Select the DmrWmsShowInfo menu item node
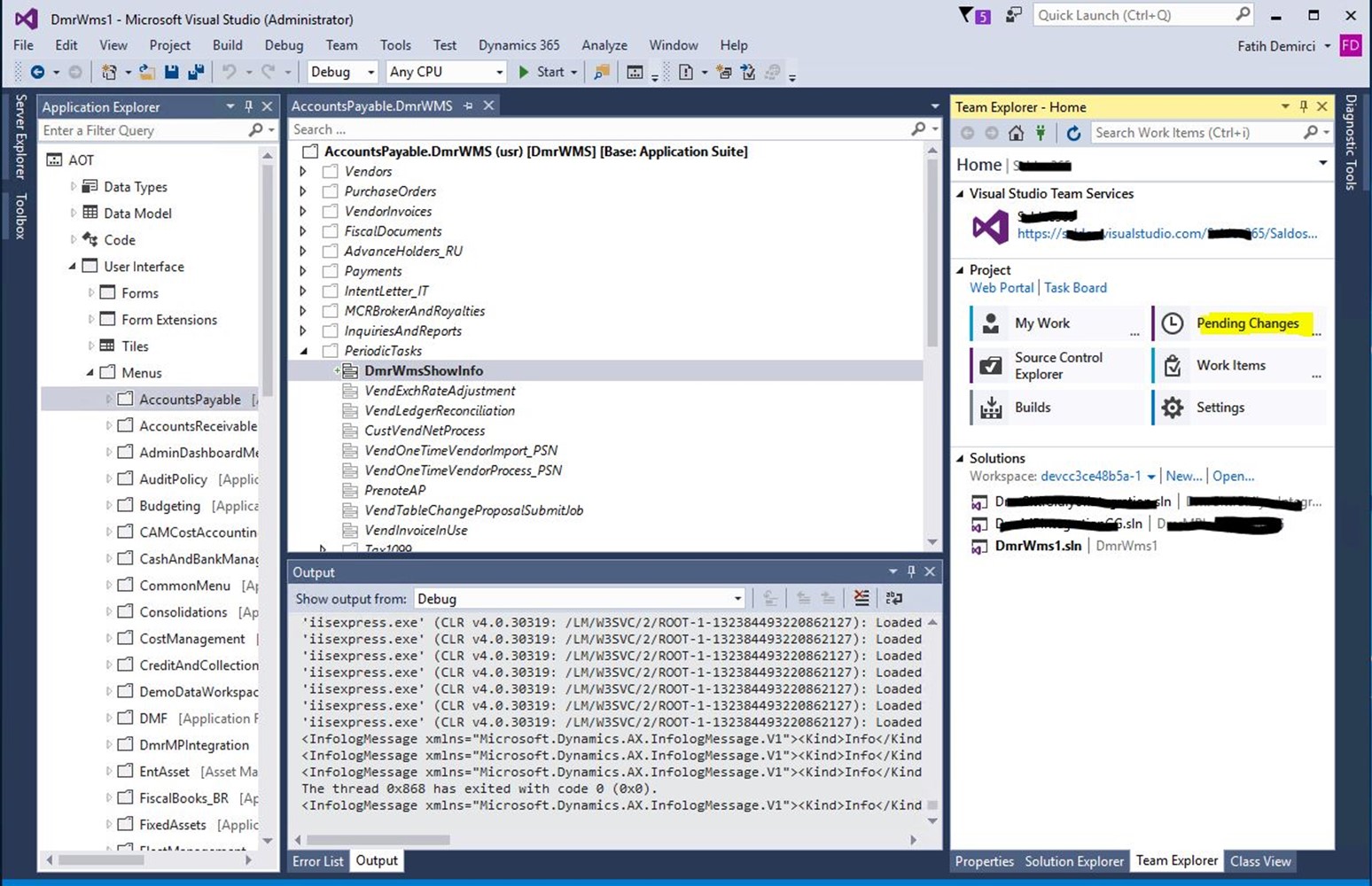 [424, 370]
